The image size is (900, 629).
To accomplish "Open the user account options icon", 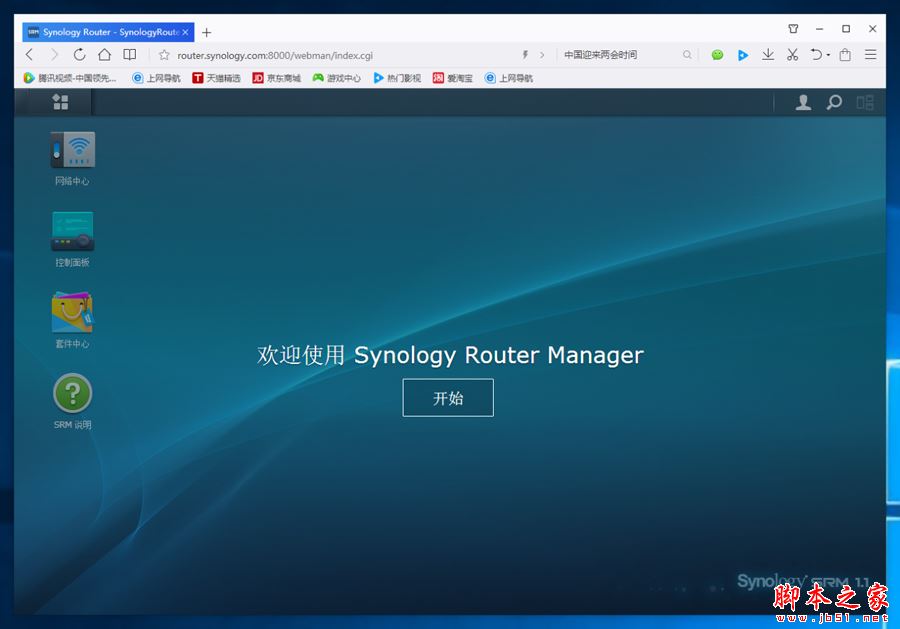I will pos(803,103).
